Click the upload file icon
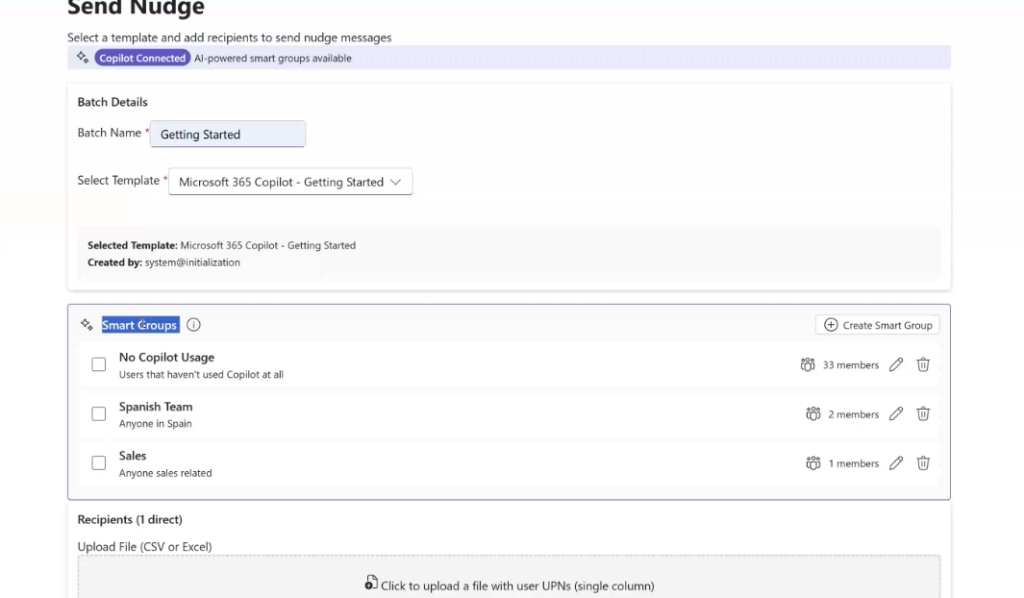Image resolution: width=1024 pixels, height=598 pixels. click(x=371, y=584)
